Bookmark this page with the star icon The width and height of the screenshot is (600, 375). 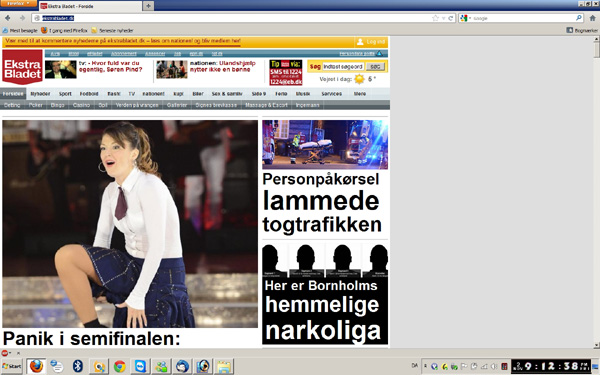click(435, 18)
